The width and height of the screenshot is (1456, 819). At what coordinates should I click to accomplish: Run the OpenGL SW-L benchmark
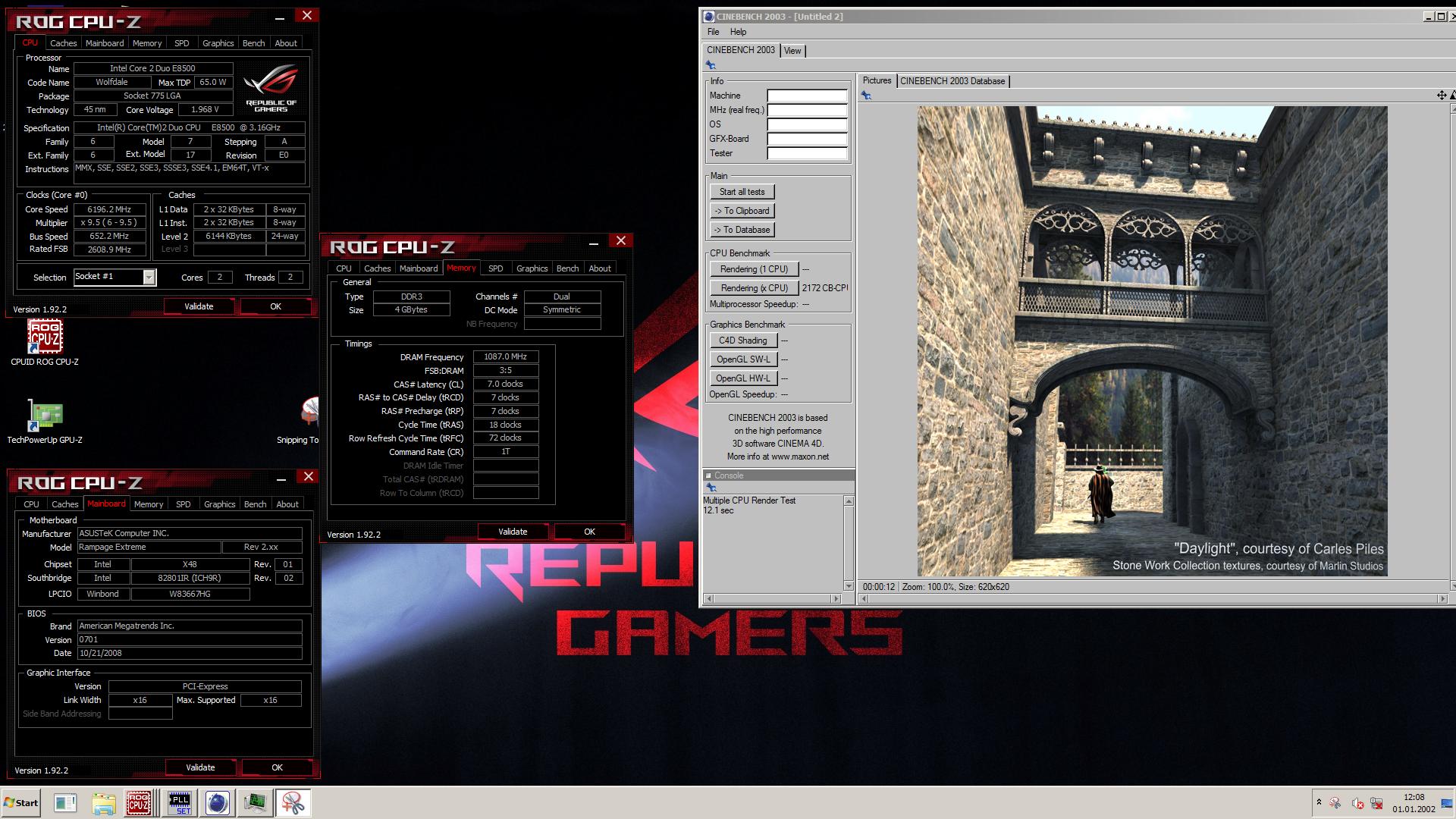pos(743,359)
